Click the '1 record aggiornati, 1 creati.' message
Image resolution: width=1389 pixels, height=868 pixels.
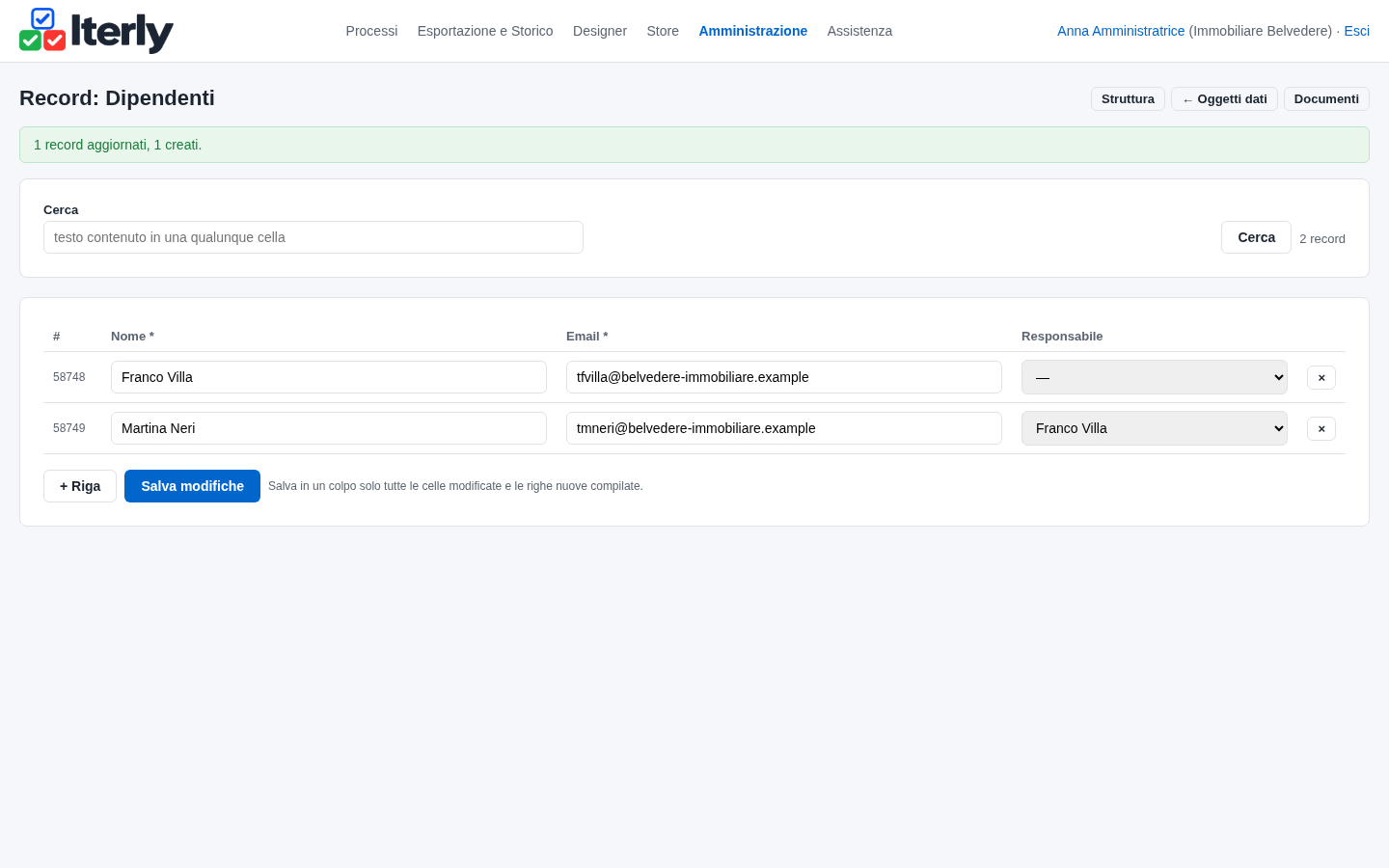118,145
